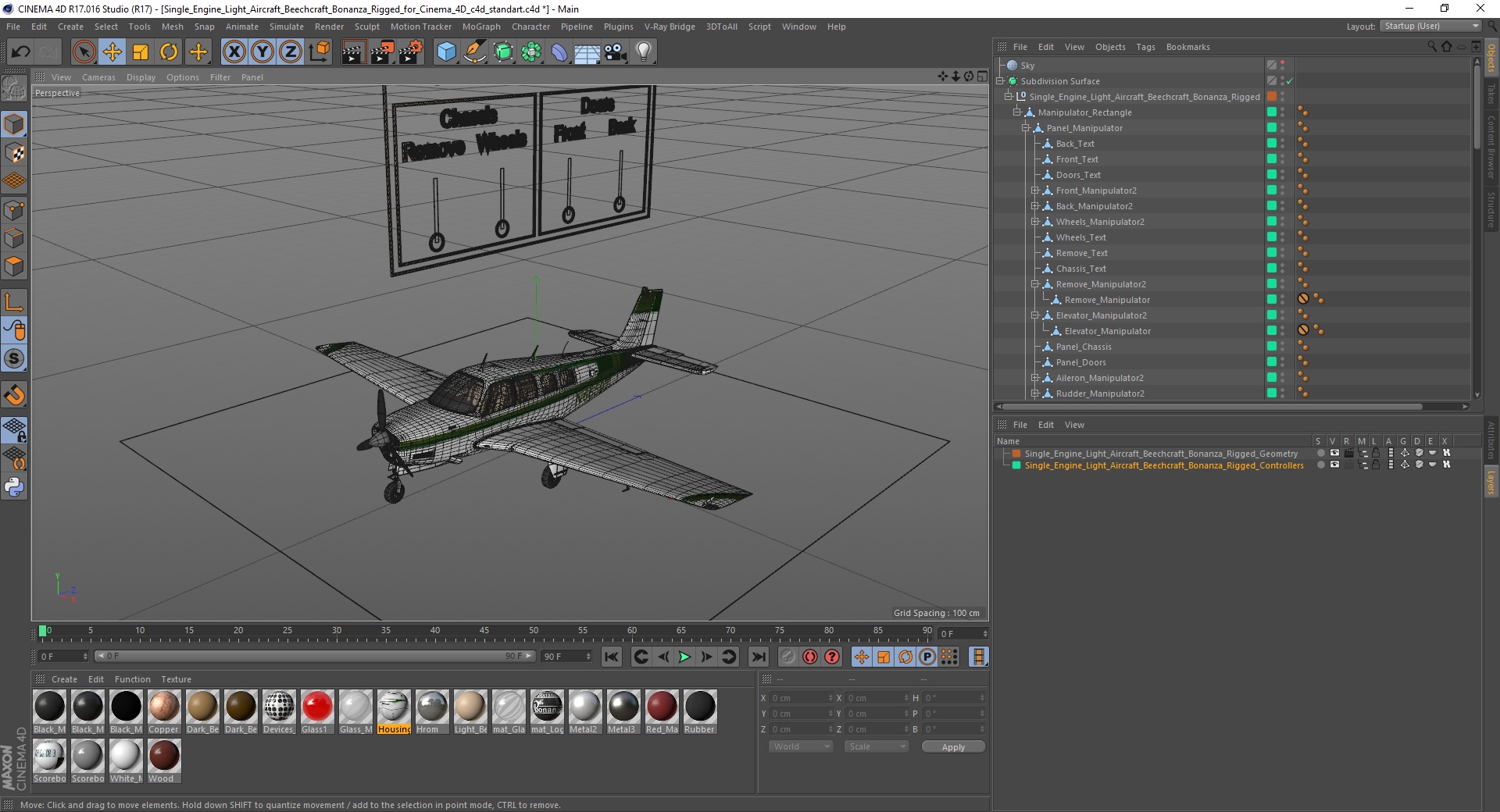Toggle visibility of Geometry layer
The width and height of the screenshot is (1500, 812).
pos(1334,453)
